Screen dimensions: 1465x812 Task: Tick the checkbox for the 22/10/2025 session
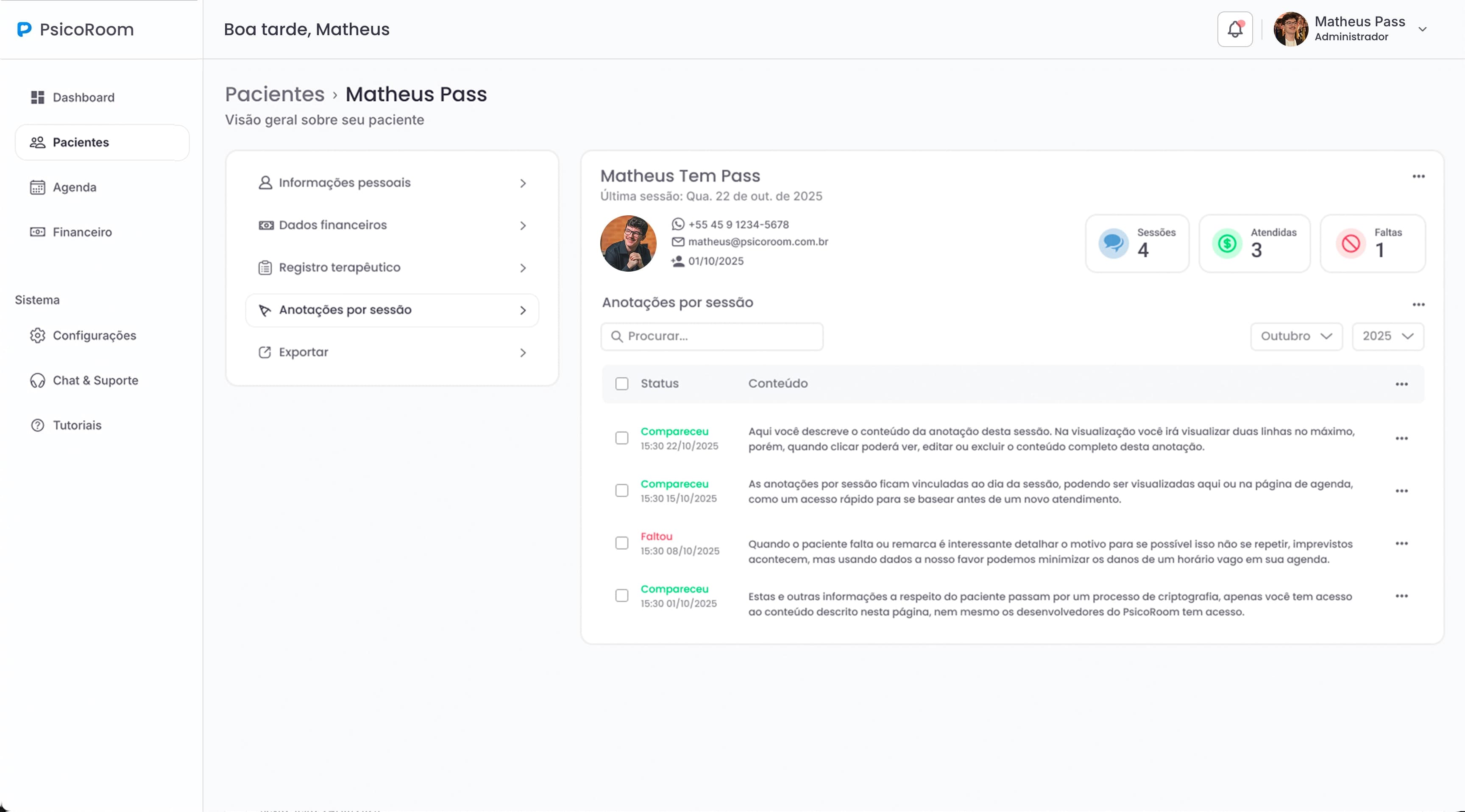click(621, 438)
